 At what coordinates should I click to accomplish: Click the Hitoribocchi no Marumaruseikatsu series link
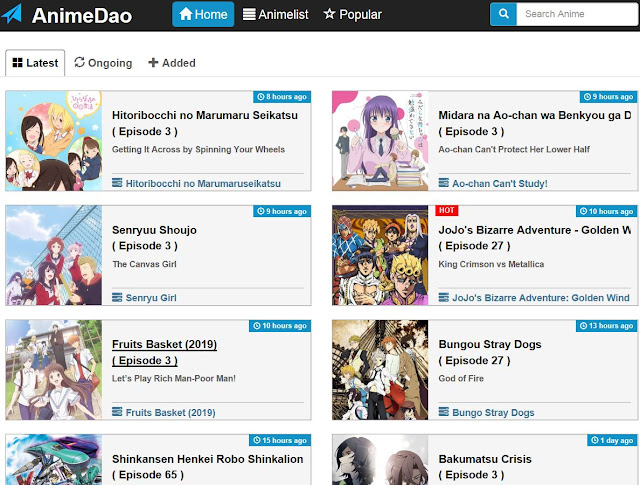pyautogui.click(x=203, y=183)
